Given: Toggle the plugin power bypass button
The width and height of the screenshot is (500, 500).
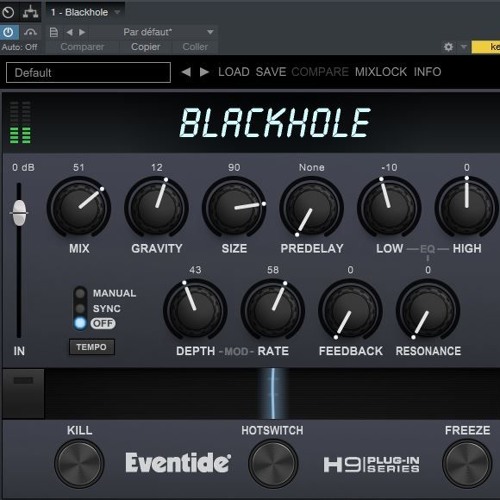Looking at the screenshot, I should click(x=8, y=33).
